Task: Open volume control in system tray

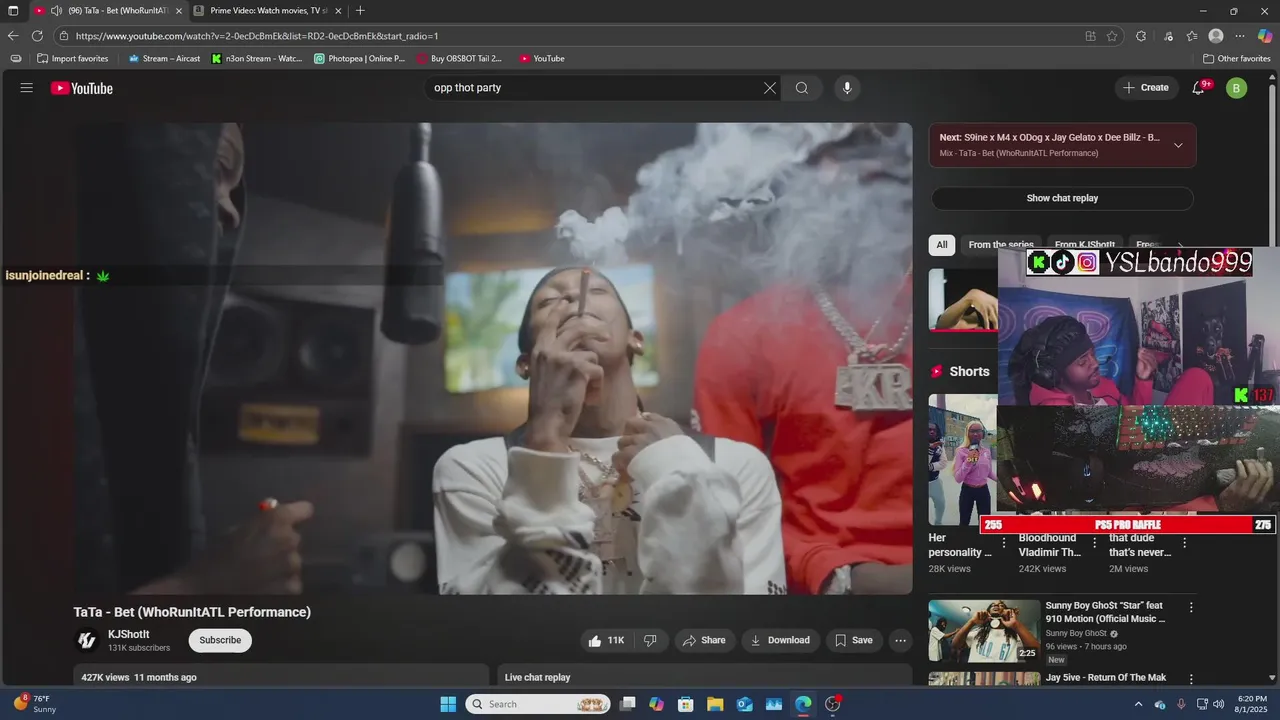Action: coord(1218,704)
